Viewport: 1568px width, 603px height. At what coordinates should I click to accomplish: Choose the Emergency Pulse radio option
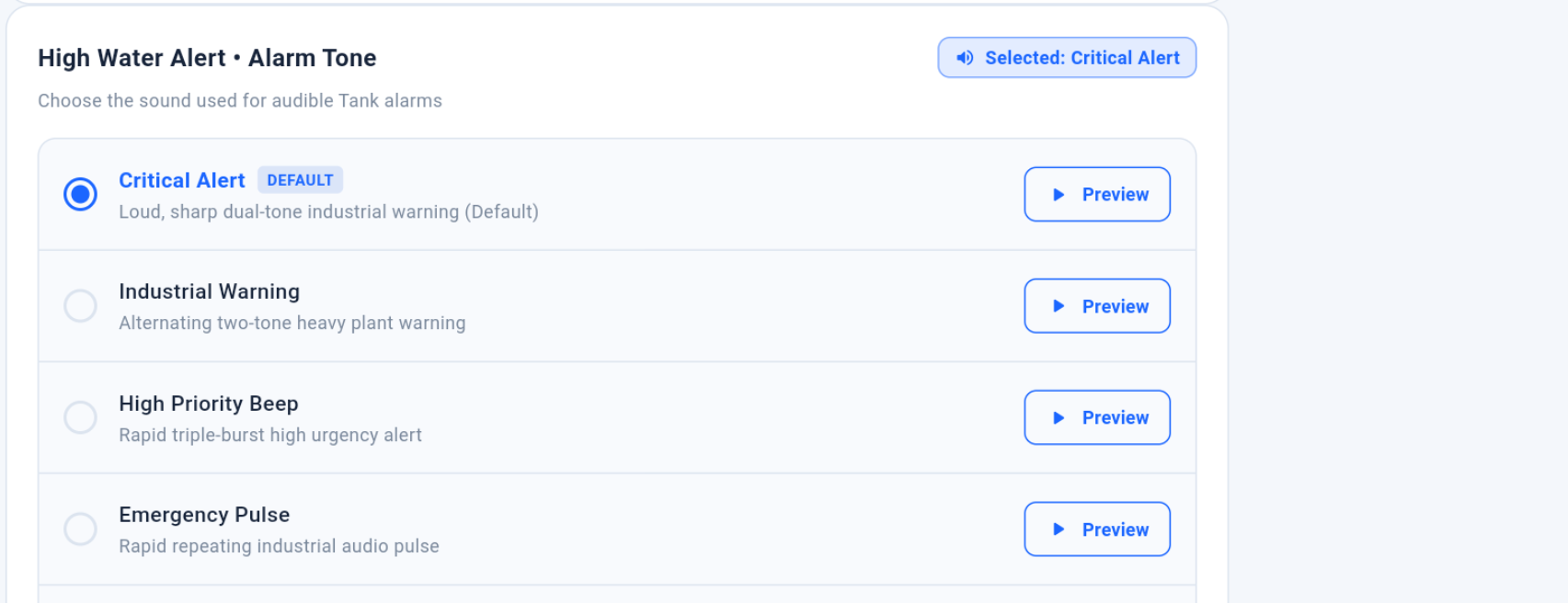pos(80,529)
